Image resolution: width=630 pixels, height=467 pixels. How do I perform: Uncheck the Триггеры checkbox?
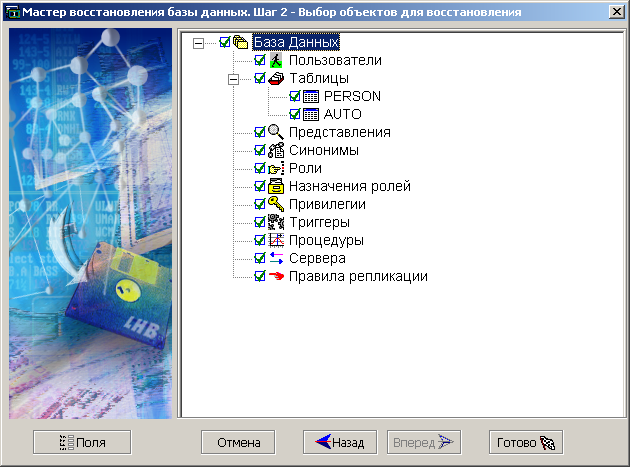[x=260, y=222]
